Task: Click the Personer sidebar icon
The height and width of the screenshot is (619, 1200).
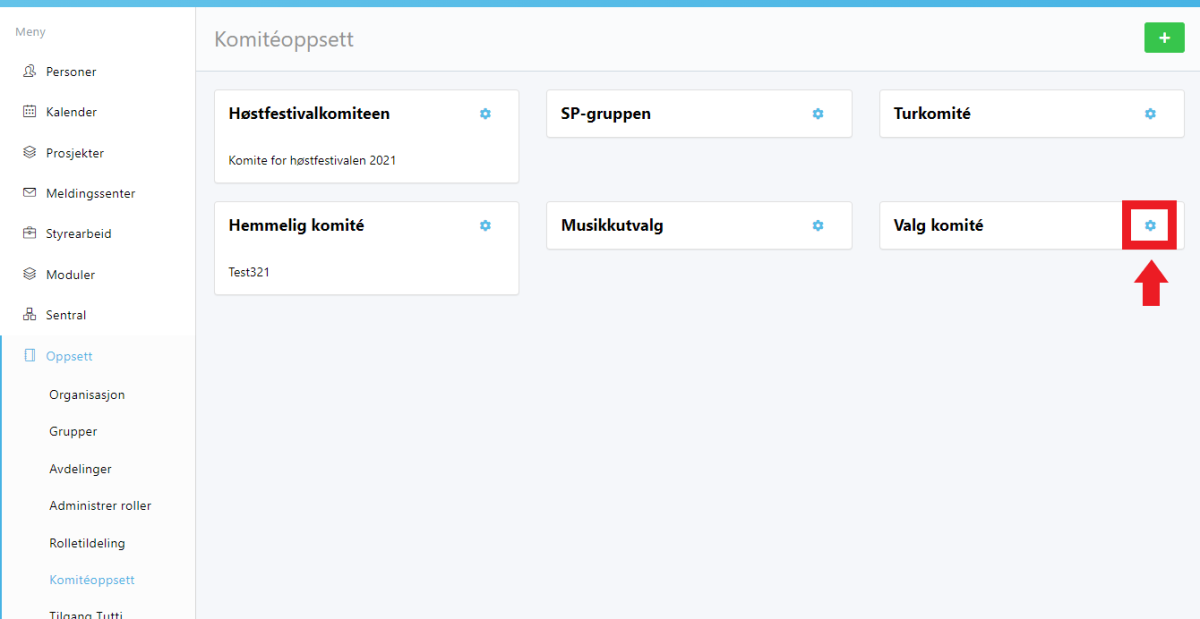Action: [x=29, y=72]
